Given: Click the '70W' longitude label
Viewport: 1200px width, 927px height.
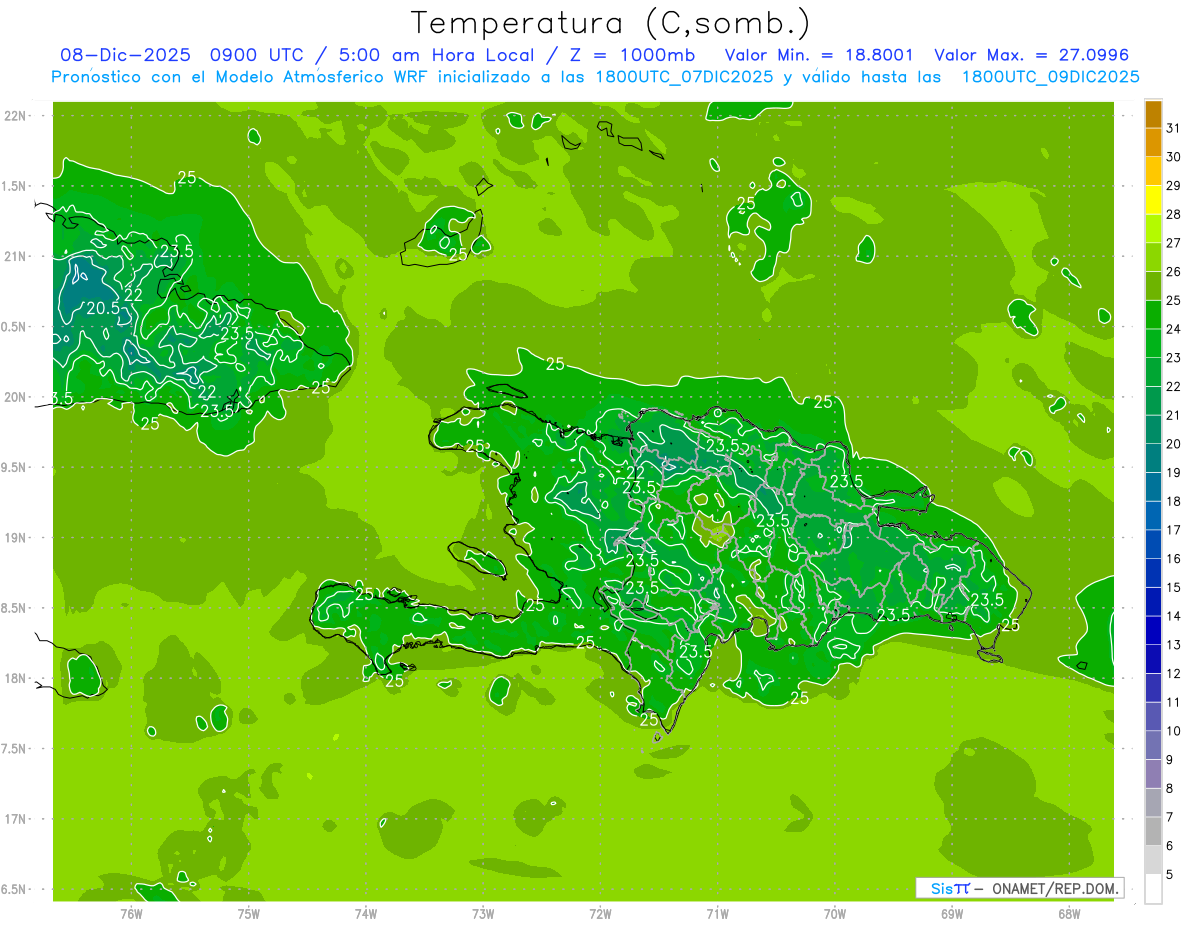Looking at the screenshot, I should tap(834, 914).
